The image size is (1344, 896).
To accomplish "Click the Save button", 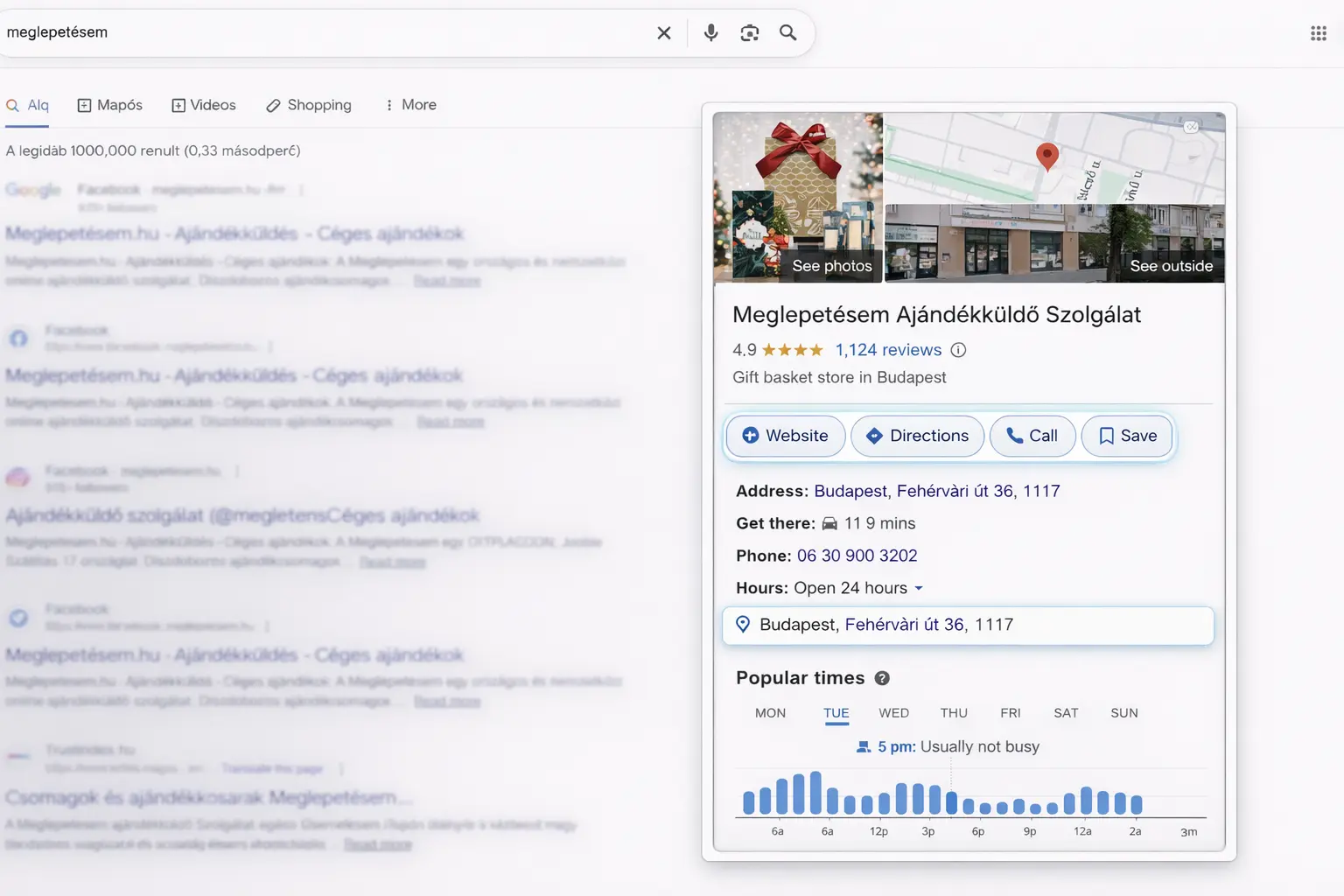I will pos(1127,436).
